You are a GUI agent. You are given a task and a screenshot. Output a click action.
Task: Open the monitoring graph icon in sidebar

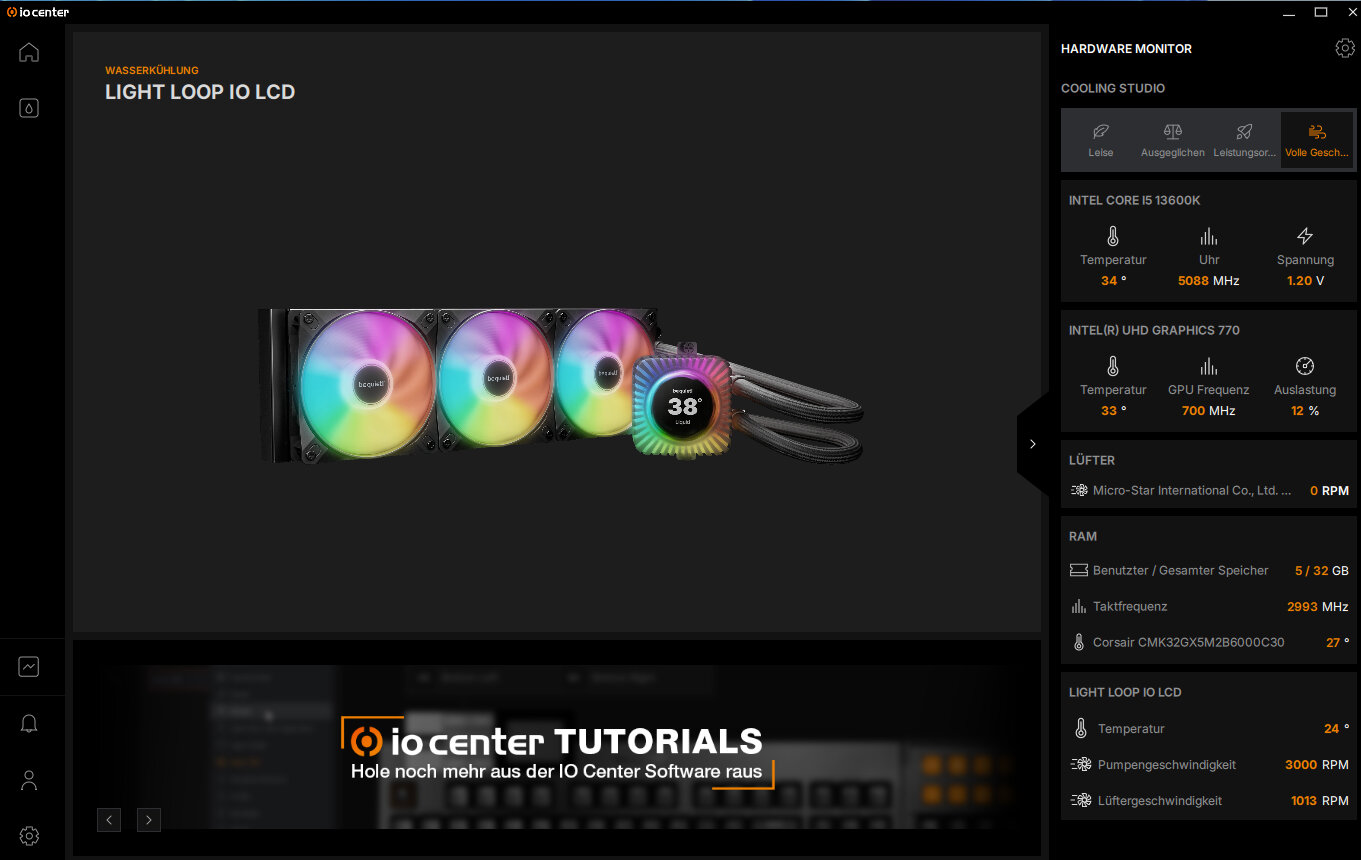click(29, 666)
